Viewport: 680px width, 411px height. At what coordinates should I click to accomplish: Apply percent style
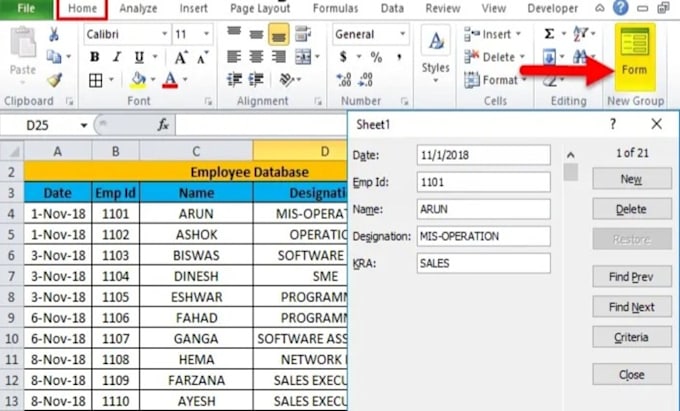376,57
